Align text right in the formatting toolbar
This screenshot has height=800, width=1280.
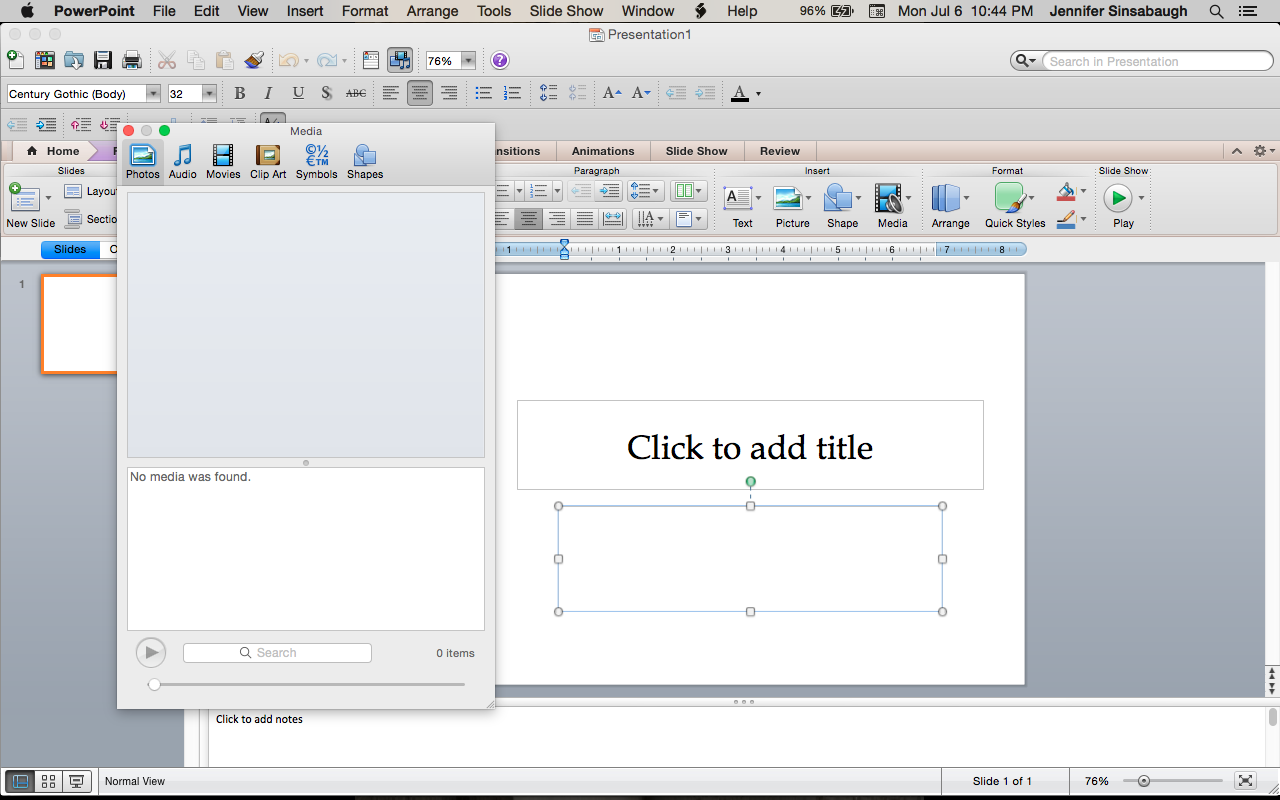pos(449,93)
